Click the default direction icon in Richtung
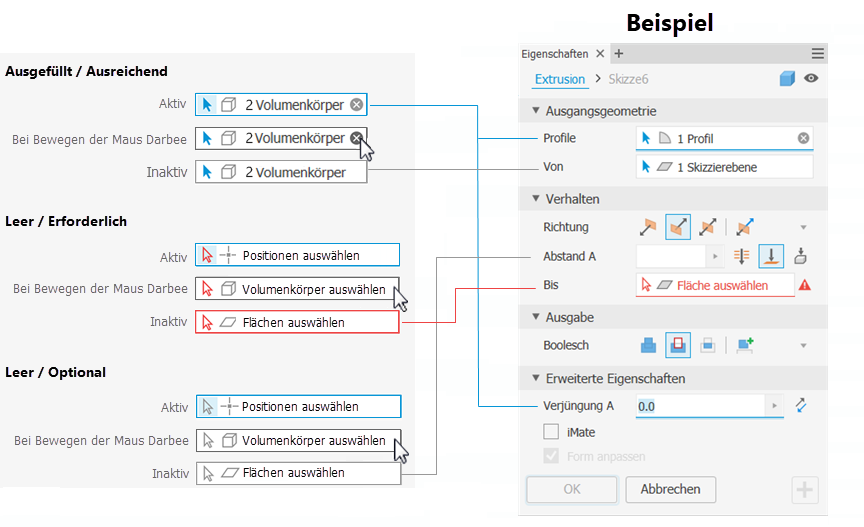 (649, 227)
